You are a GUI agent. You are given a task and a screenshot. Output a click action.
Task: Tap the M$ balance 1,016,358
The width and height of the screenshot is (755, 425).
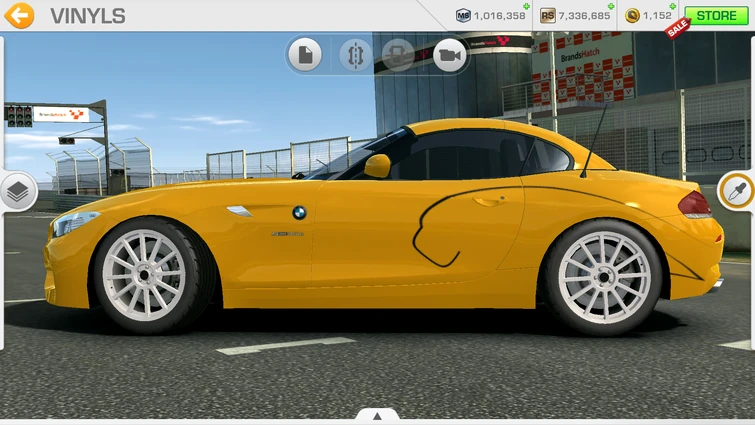pyautogui.click(x=499, y=16)
